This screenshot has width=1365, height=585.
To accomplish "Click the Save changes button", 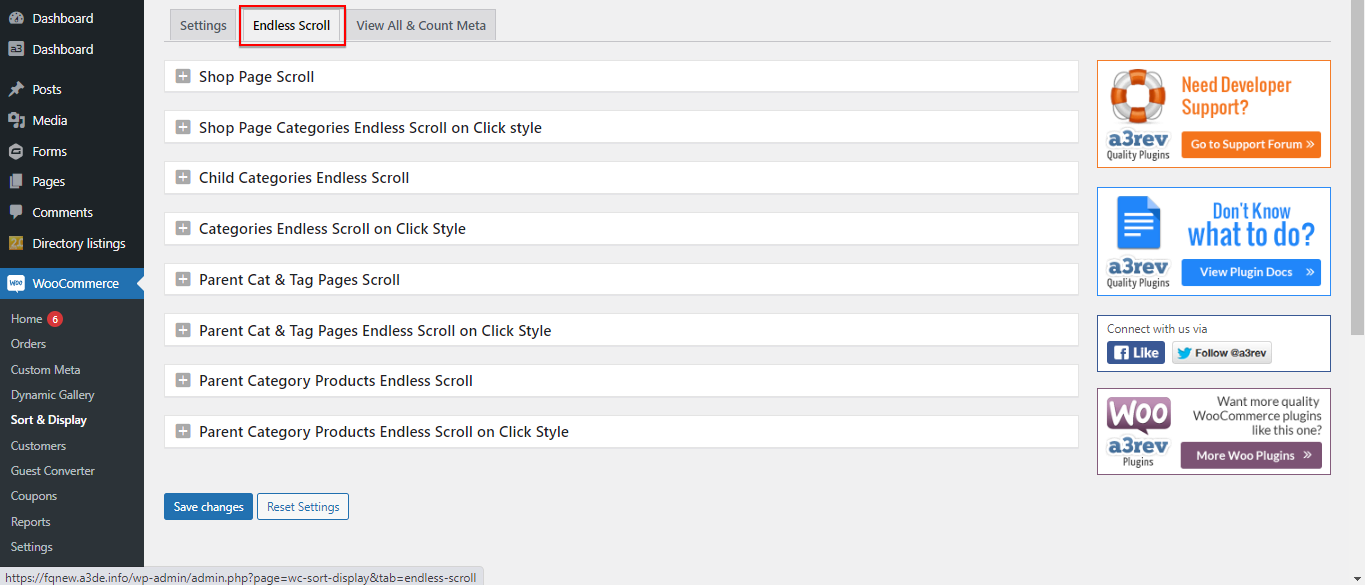I will pyautogui.click(x=208, y=507).
